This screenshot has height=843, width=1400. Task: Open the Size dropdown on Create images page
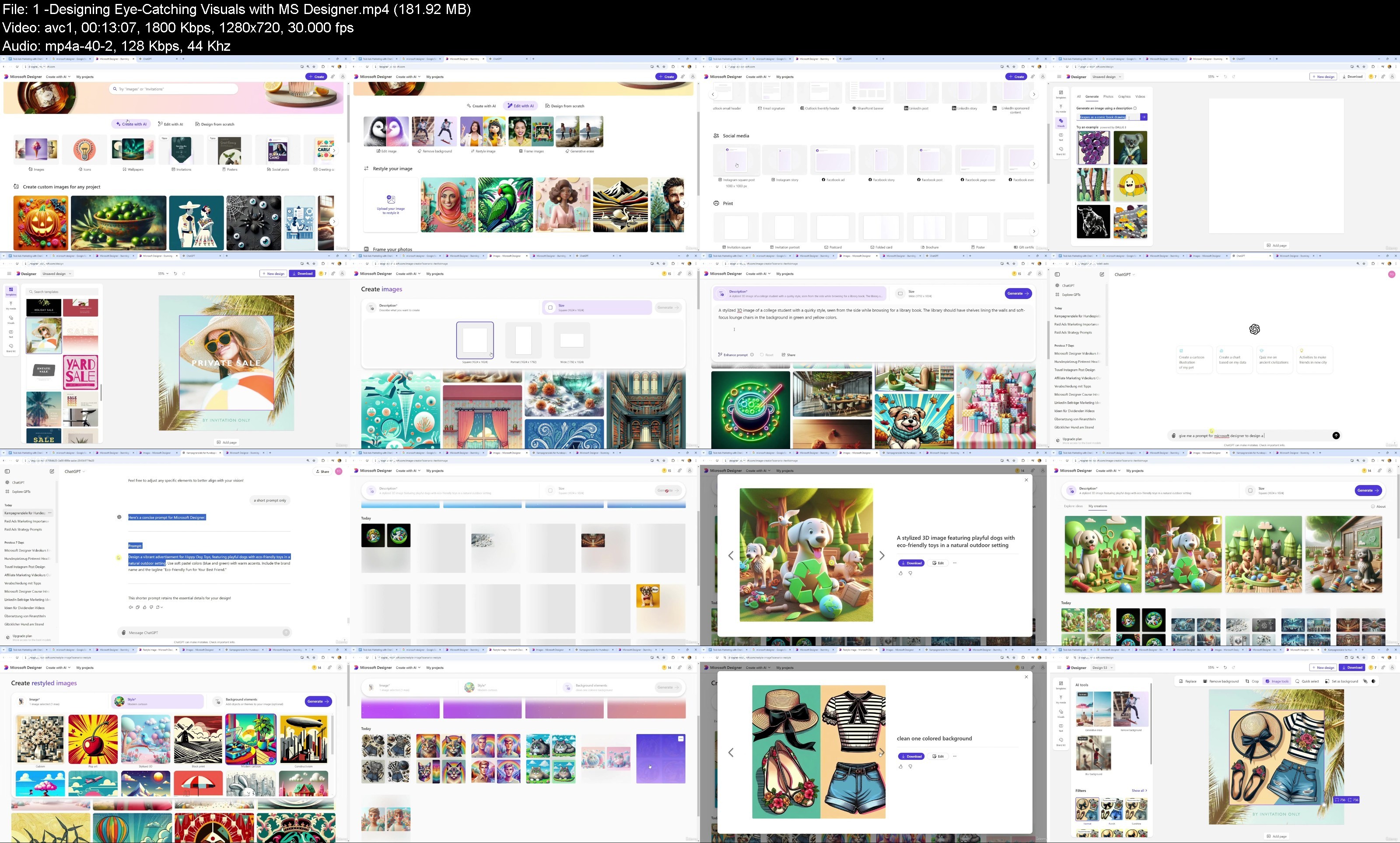[x=597, y=307]
